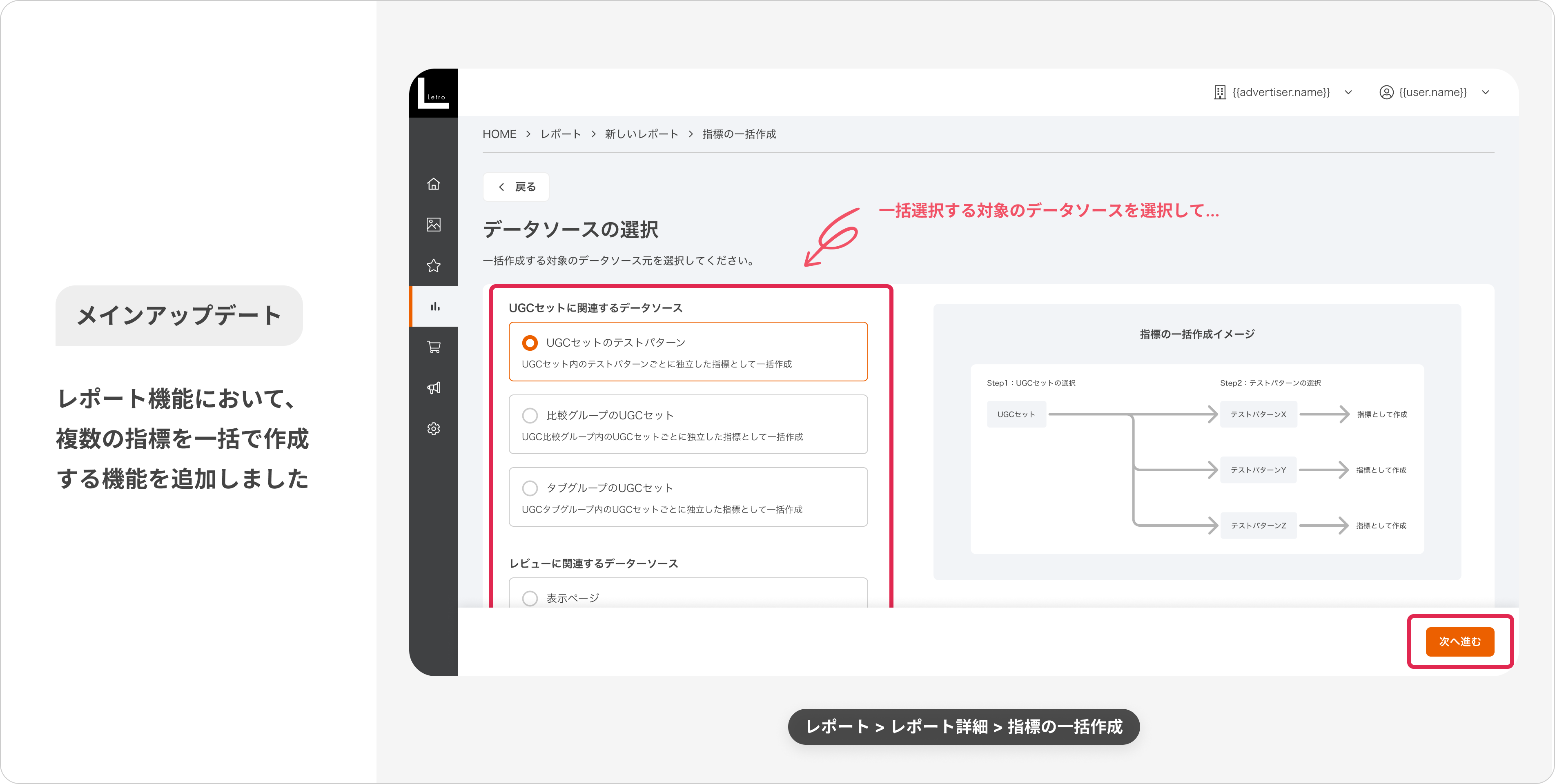Select the 表示ページ radio option
The height and width of the screenshot is (784, 1555).
[530, 598]
